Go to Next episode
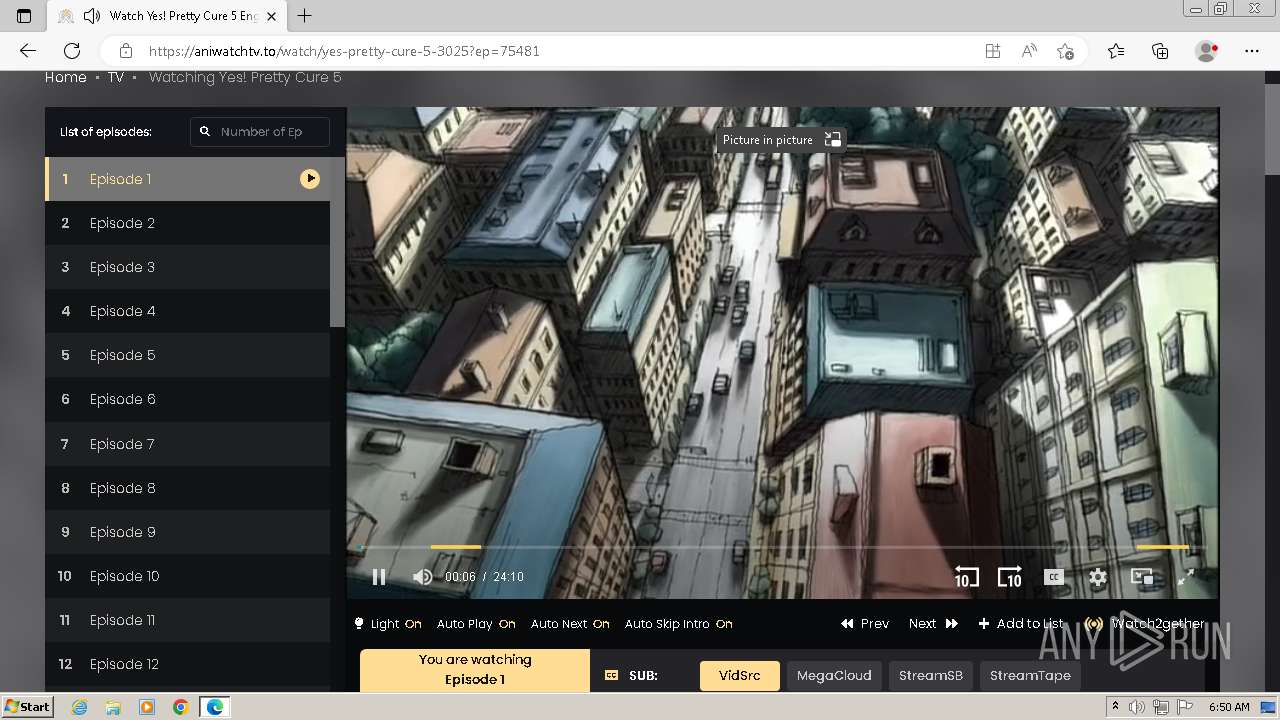Screen dimensions: 1280x720 [x=933, y=623]
